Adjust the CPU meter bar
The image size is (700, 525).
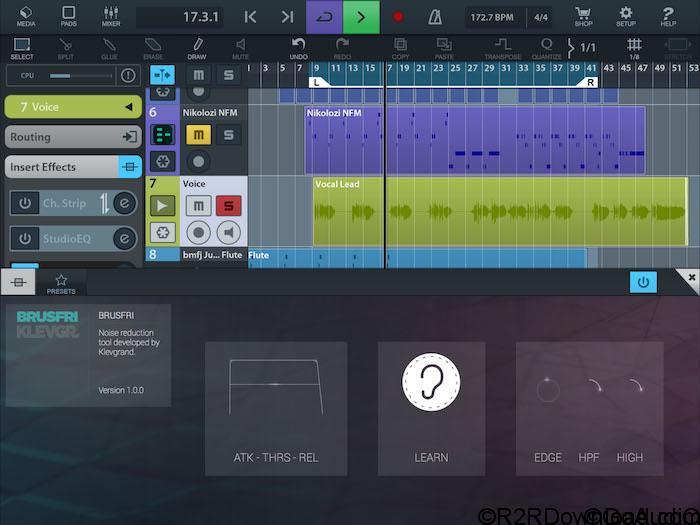click(x=80, y=76)
